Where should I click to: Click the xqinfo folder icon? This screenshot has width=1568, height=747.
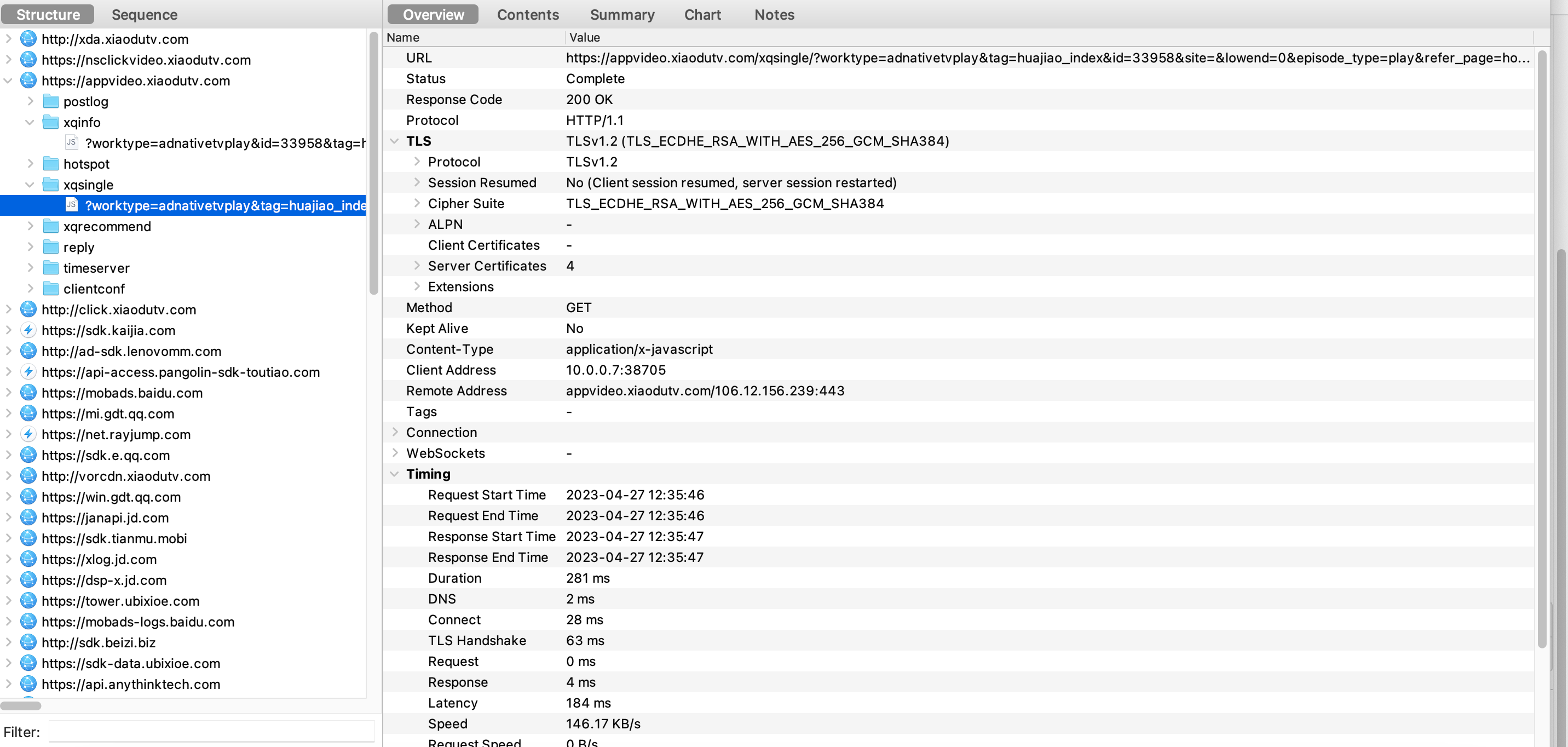(x=51, y=122)
